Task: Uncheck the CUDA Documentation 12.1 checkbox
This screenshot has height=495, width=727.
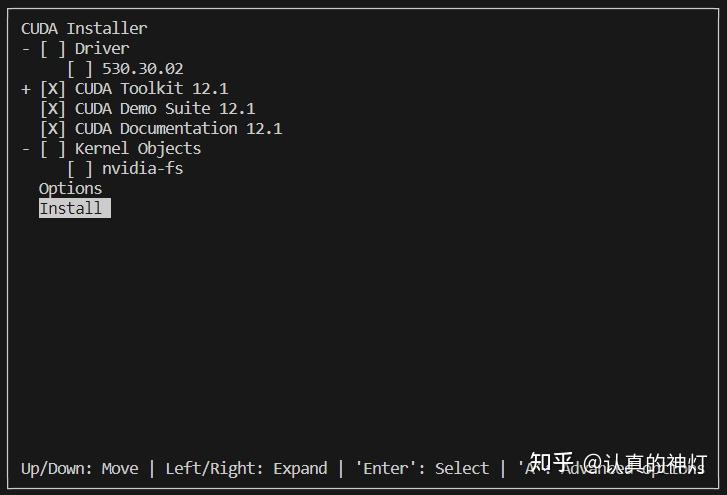Action: 53,129
